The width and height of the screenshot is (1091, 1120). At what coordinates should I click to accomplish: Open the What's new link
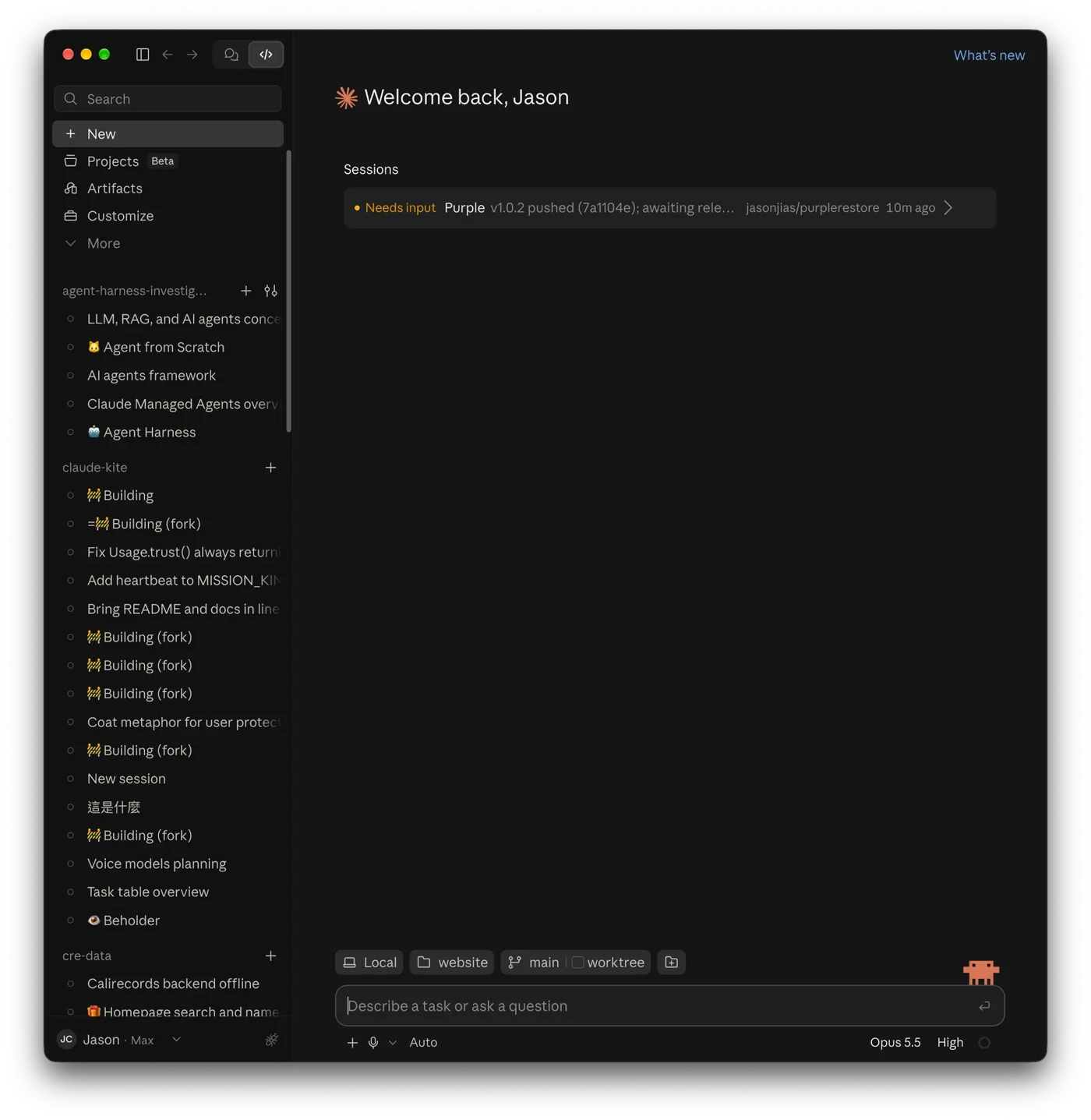click(x=989, y=55)
